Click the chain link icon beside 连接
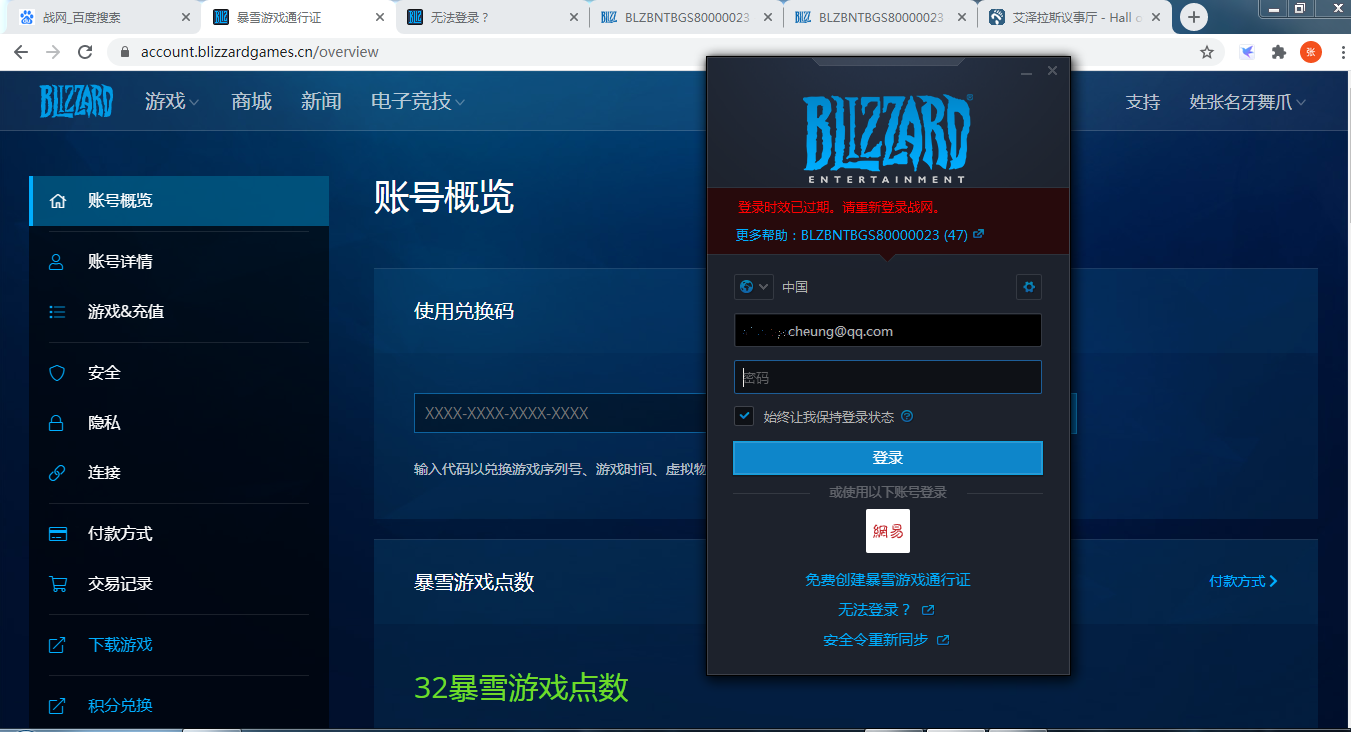The image size is (1351, 732). [x=58, y=473]
